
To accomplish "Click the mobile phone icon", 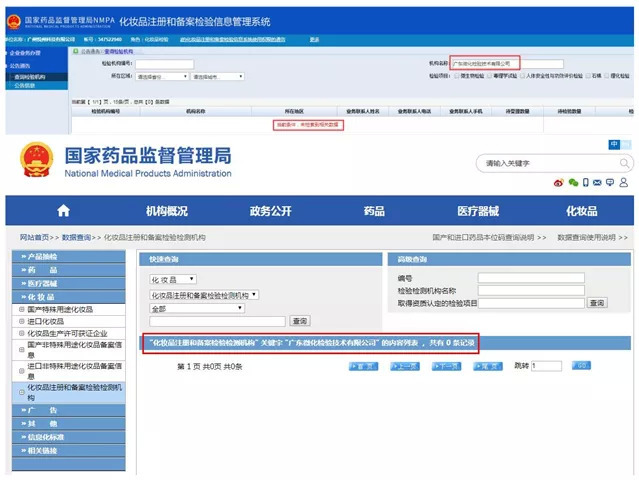I will (586, 183).
